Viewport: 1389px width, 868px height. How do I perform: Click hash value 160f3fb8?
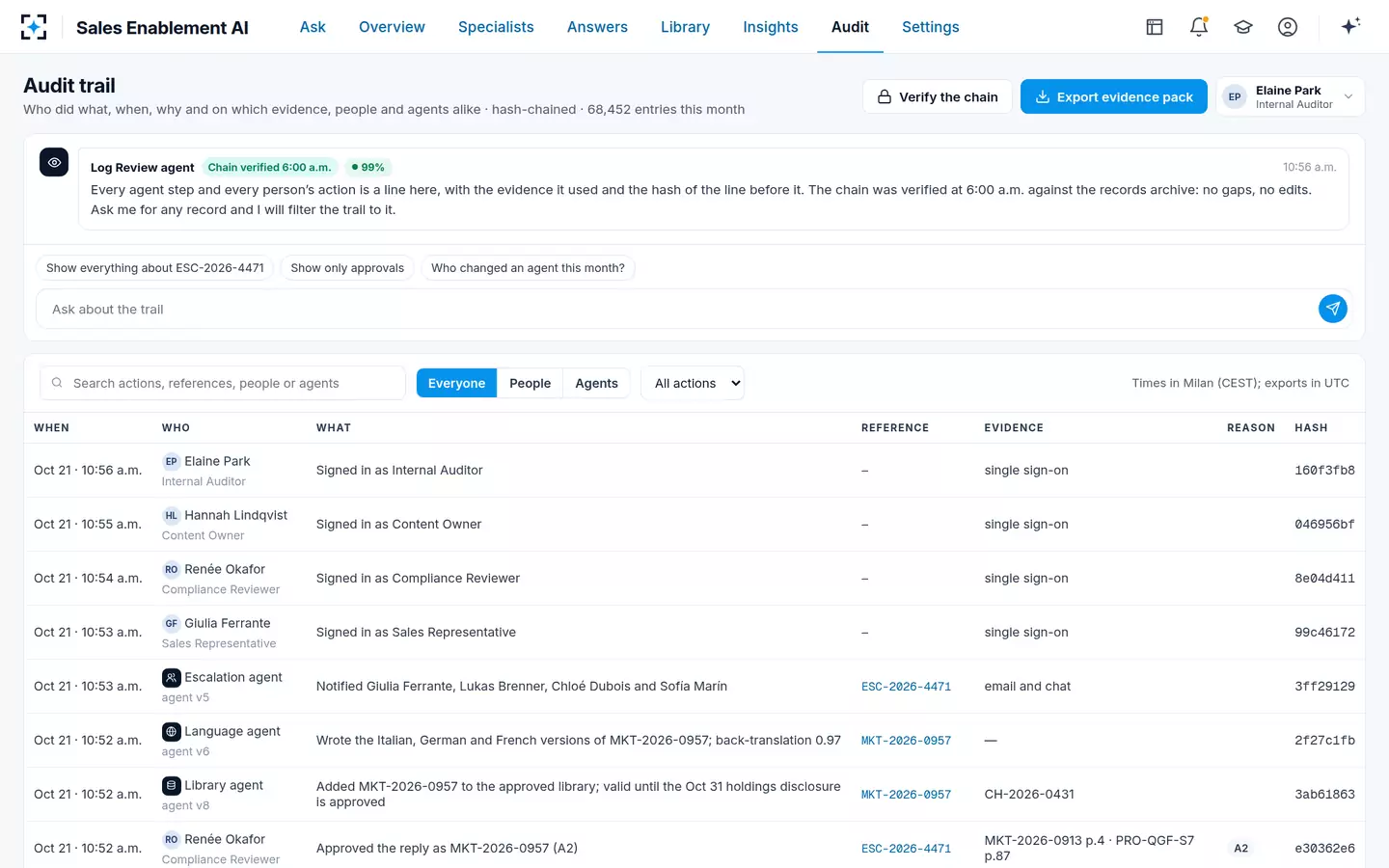point(1324,471)
